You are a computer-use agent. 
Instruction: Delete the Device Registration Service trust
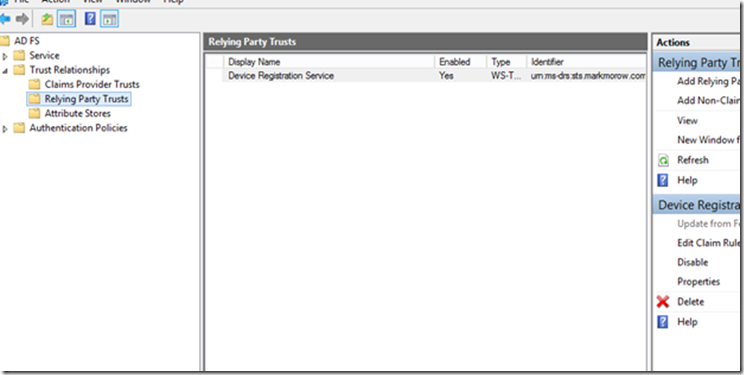(x=691, y=302)
